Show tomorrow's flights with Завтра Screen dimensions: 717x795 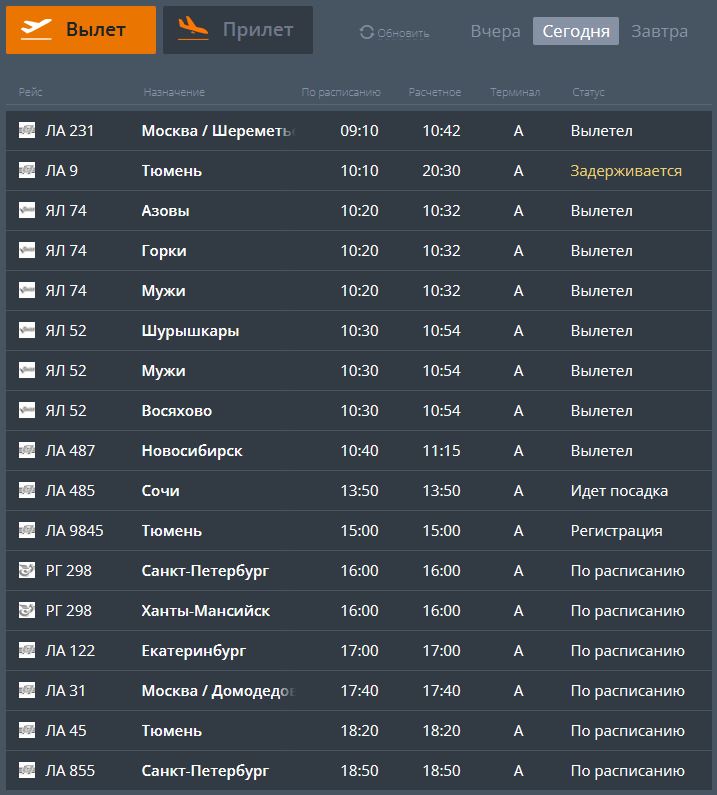(659, 31)
